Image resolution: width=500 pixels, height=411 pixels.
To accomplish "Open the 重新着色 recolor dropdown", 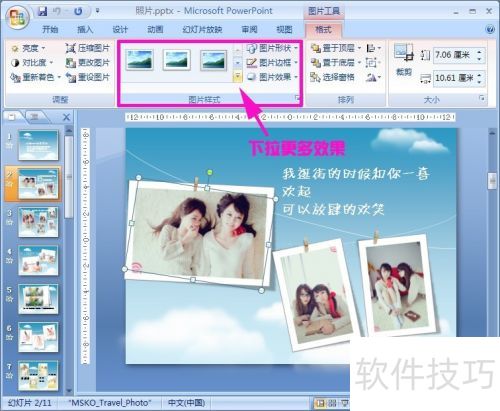I will pyautogui.click(x=35, y=77).
